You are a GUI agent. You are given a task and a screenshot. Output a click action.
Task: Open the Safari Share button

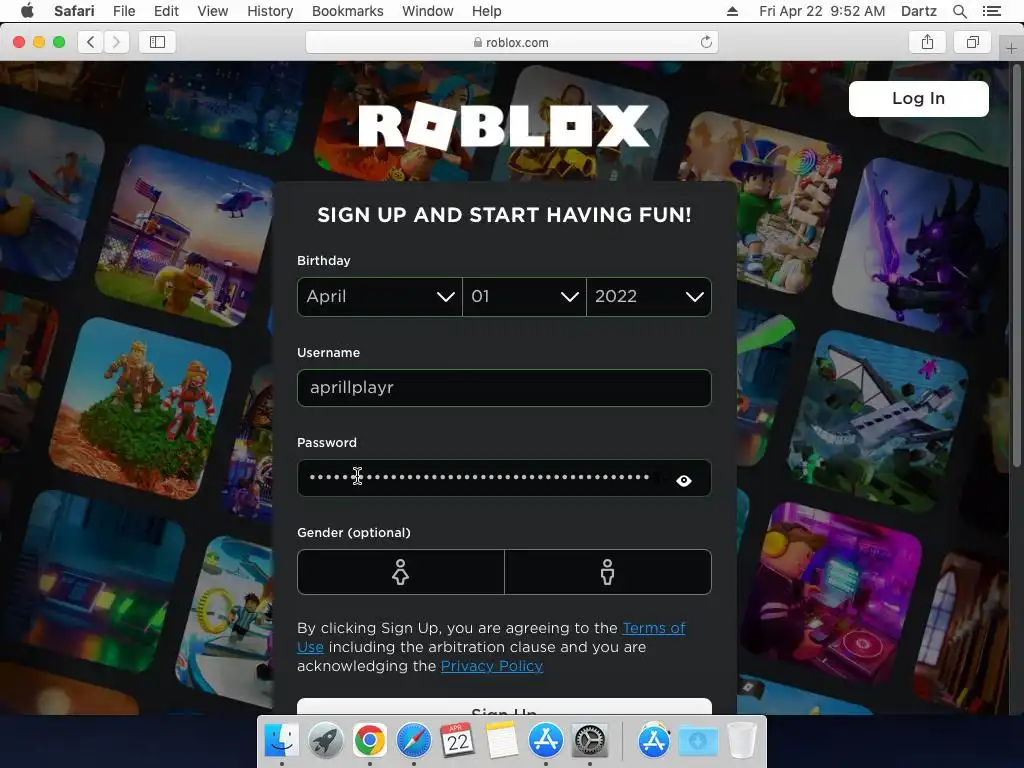pos(927,42)
